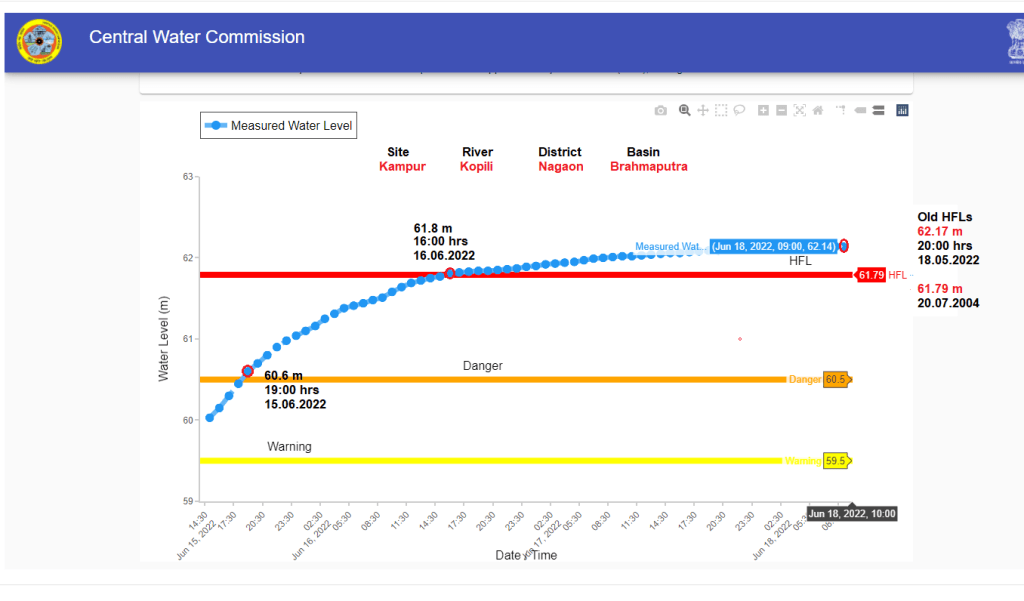The height and width of the screenshot is (601, 1024).
Task: Click the Zoom In plus icon
Action: click(763, 111)
